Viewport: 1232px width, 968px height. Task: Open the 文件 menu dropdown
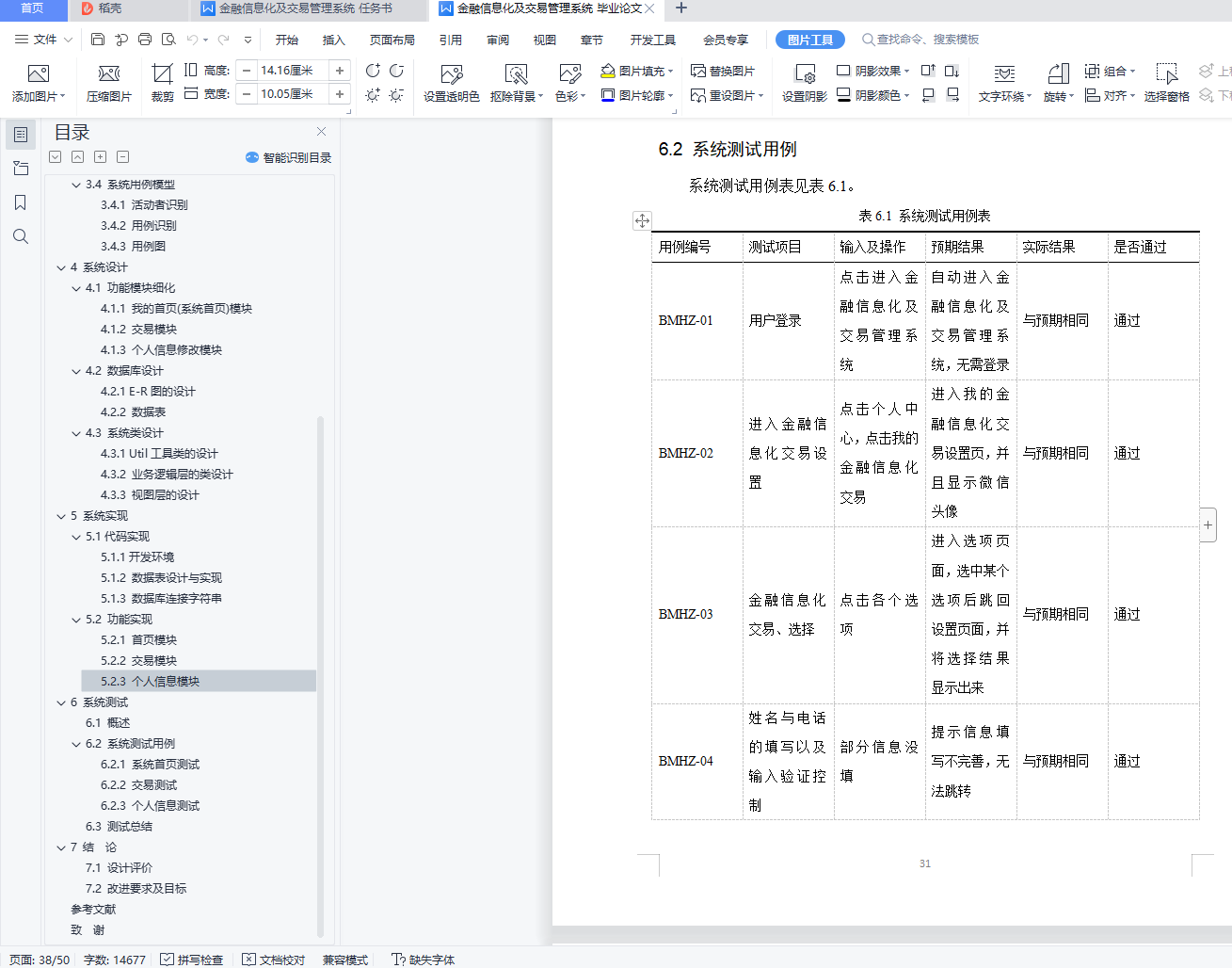(44, 40)
